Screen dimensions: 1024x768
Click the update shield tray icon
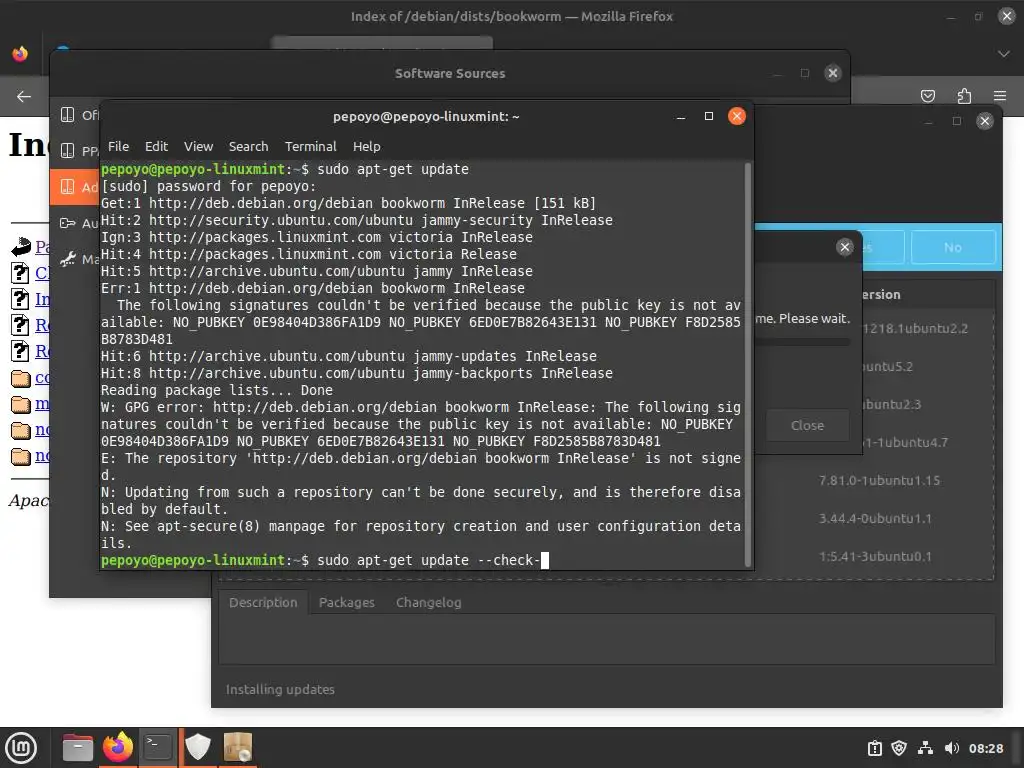(x=899, y=748)
